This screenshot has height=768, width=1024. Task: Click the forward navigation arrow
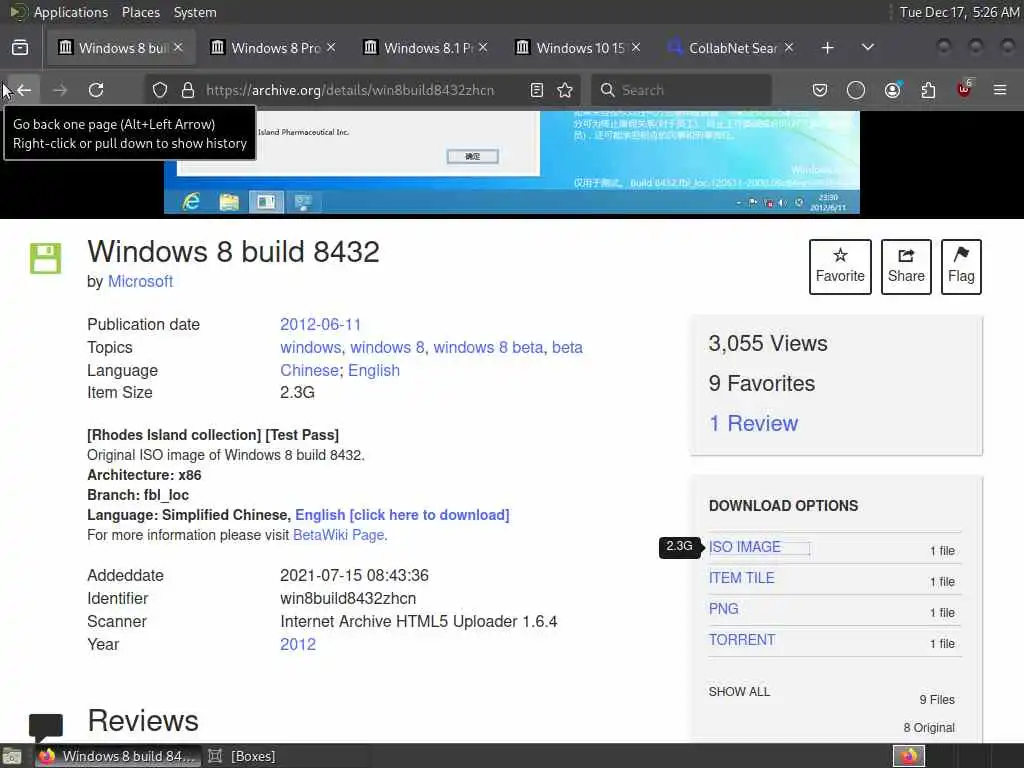tap(60, 90)
